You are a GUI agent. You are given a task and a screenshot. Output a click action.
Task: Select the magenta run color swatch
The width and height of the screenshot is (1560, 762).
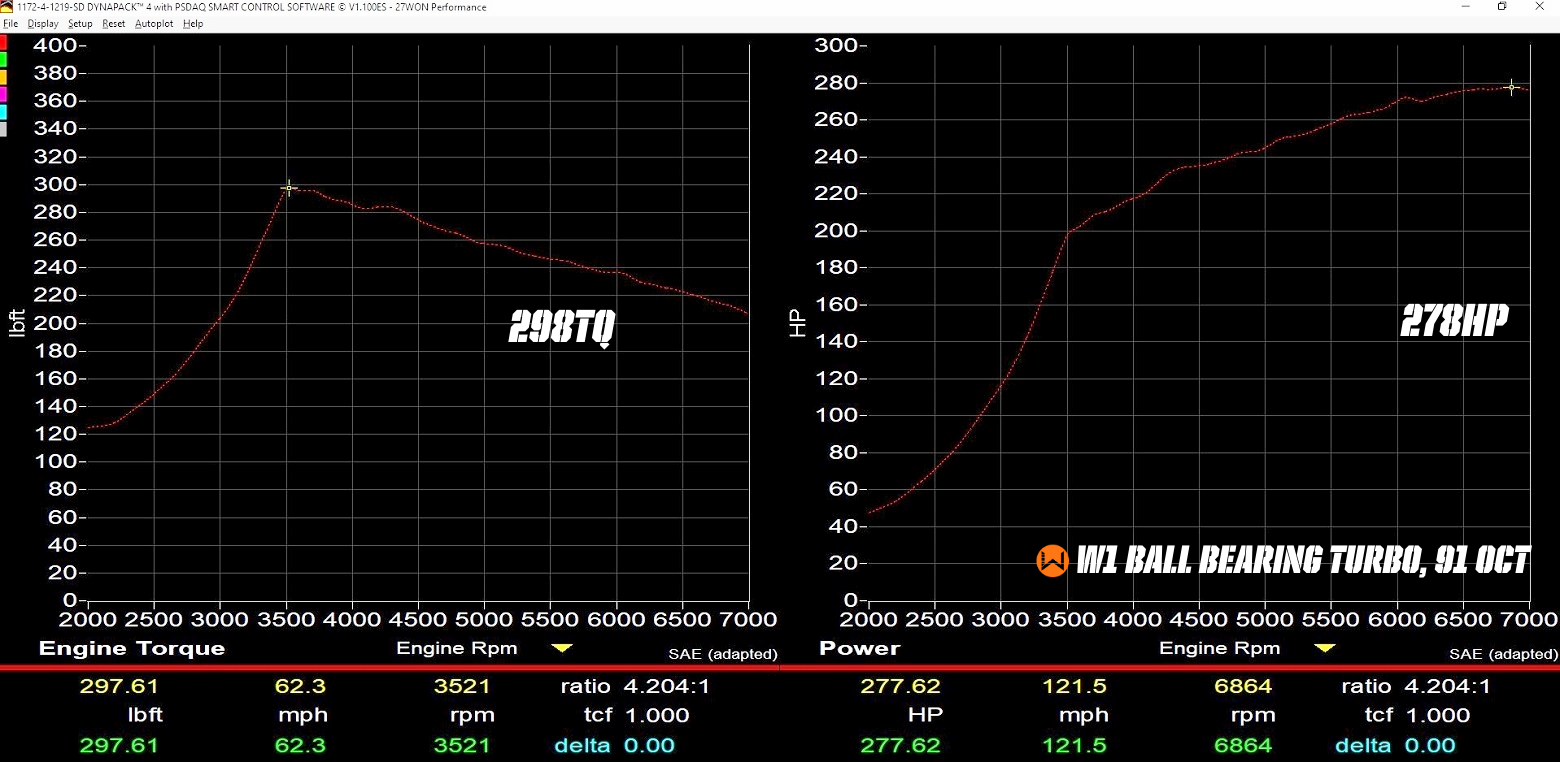[4, 94]
